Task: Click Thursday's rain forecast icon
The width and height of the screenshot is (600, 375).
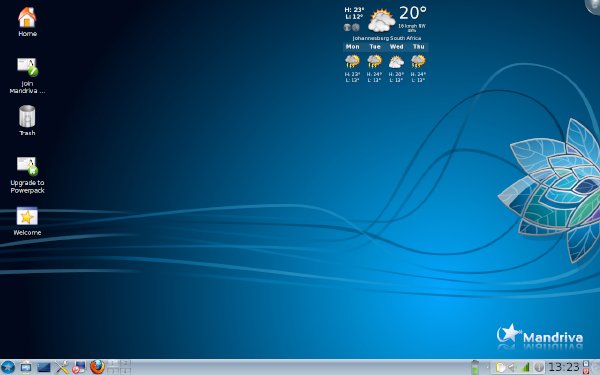Action: 418,61
